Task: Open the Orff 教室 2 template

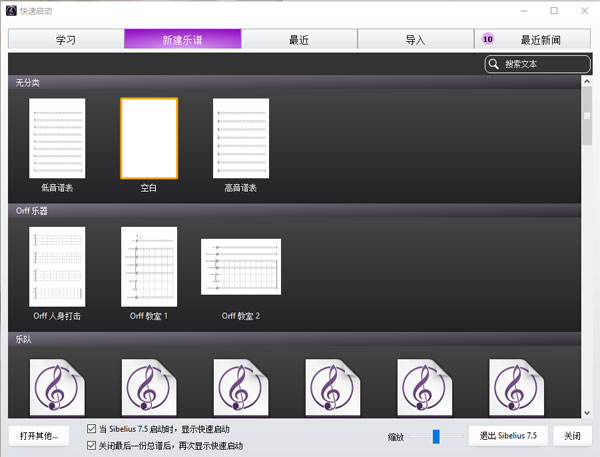Action: (x=241, y=266)
